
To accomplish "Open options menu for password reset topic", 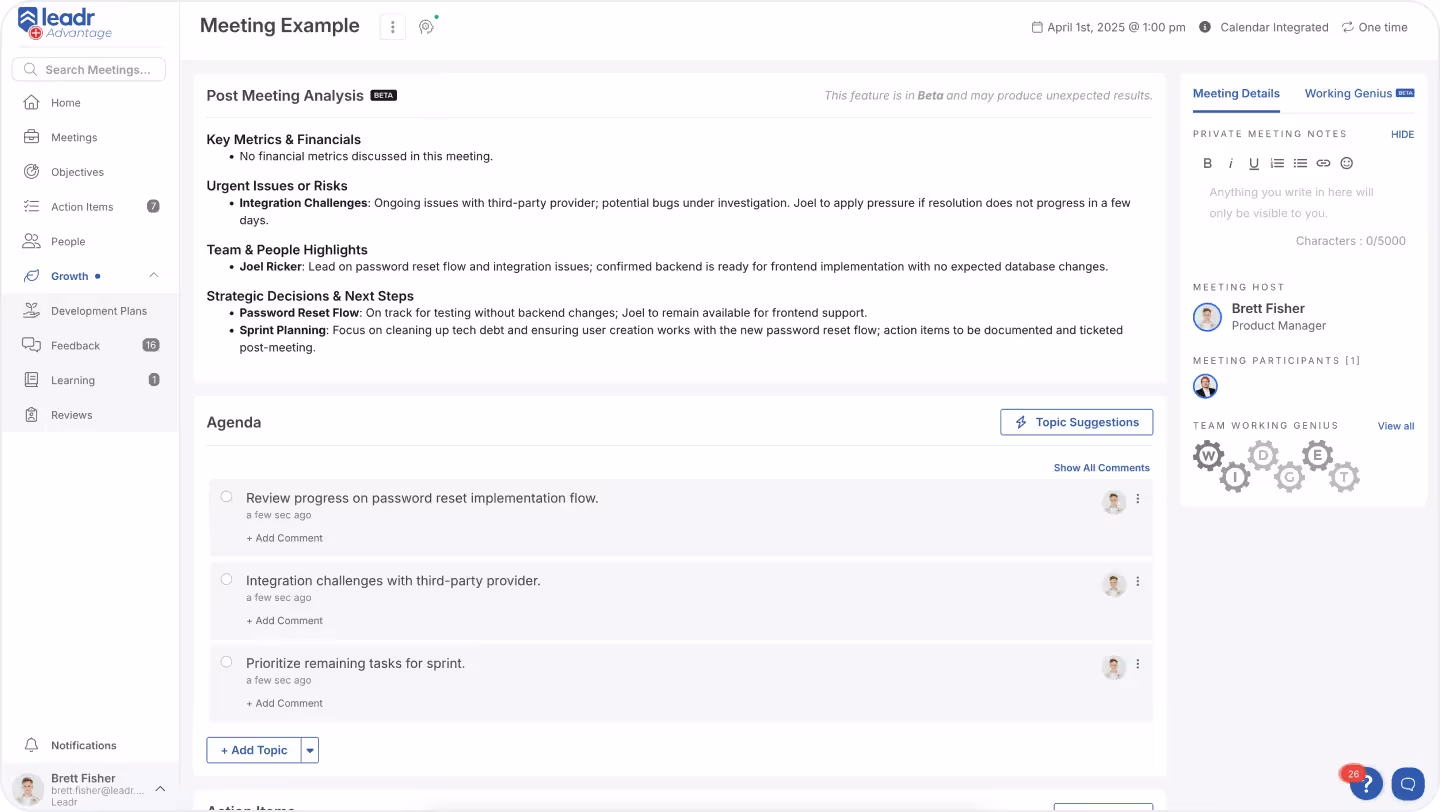I will [1138, 499].
